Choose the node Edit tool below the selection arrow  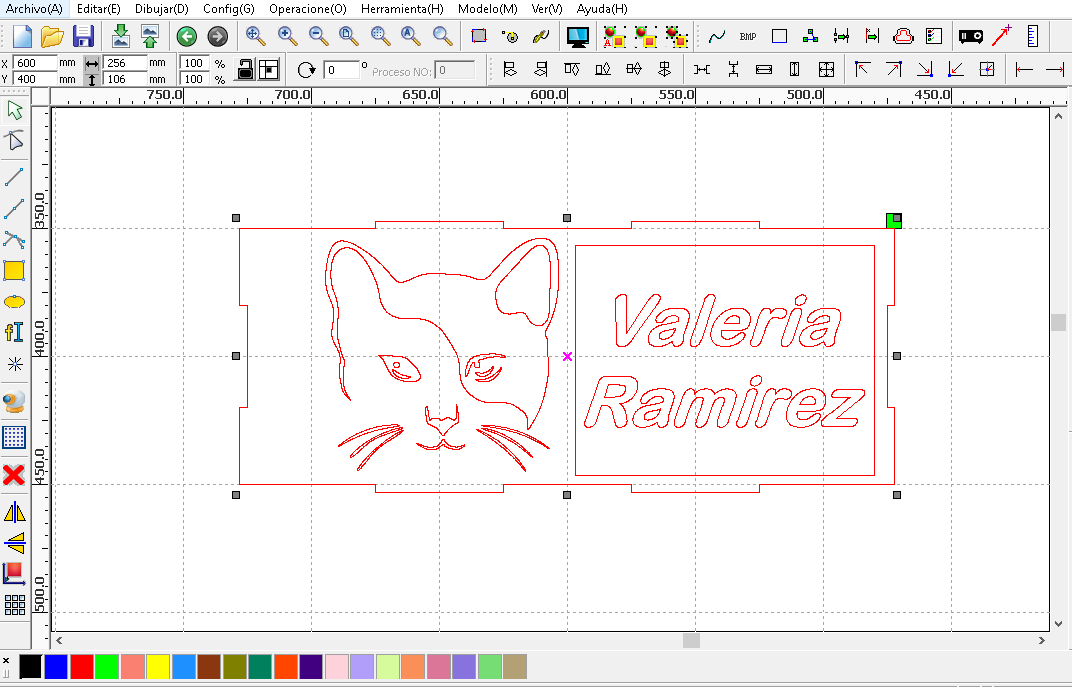(x=14, y=140)
